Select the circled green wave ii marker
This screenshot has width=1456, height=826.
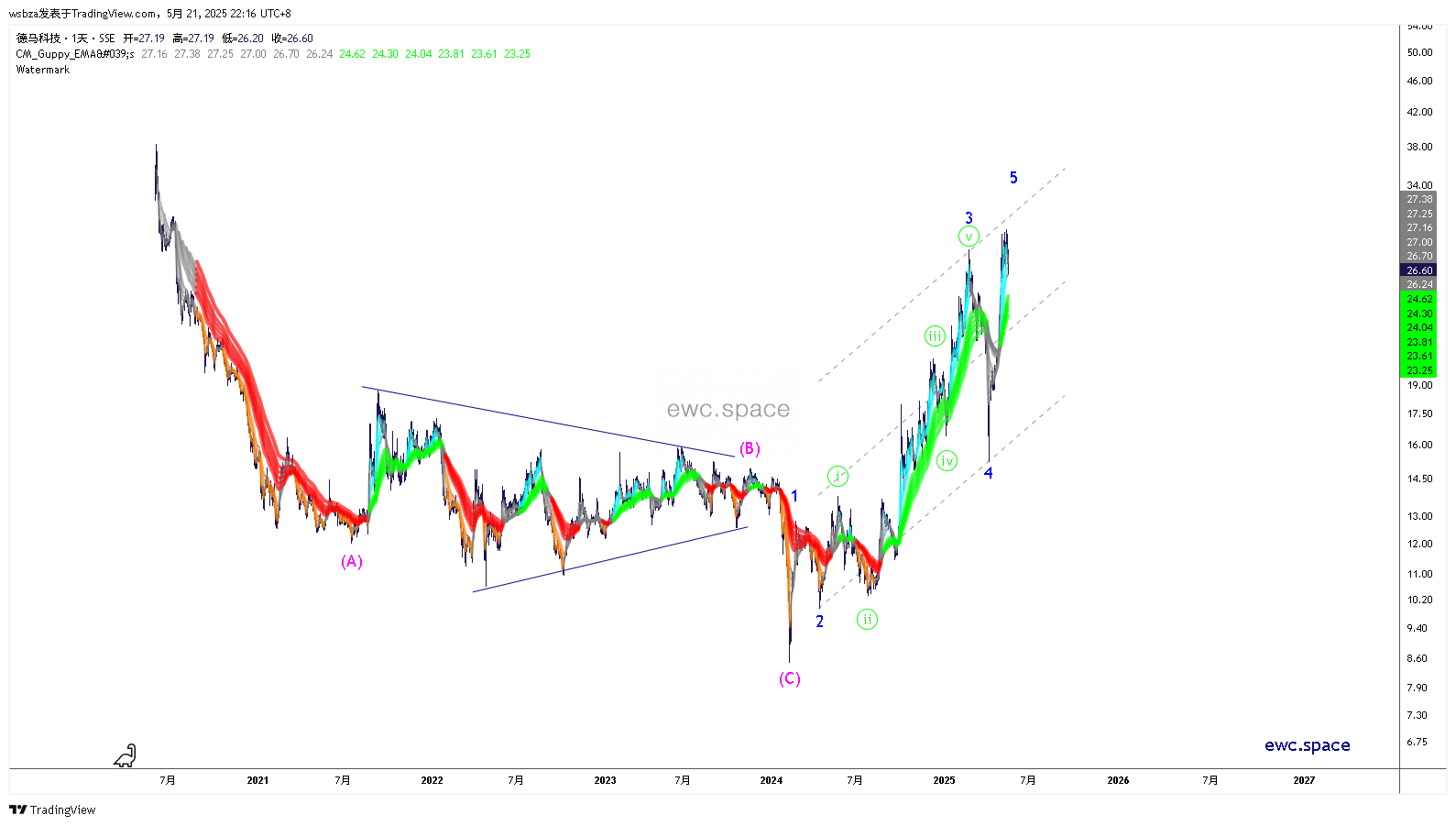(x=867, y=620)
